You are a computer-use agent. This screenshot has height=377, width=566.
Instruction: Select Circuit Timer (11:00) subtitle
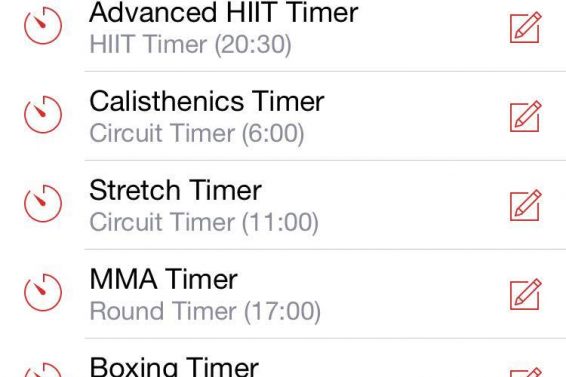pos(204,222)
